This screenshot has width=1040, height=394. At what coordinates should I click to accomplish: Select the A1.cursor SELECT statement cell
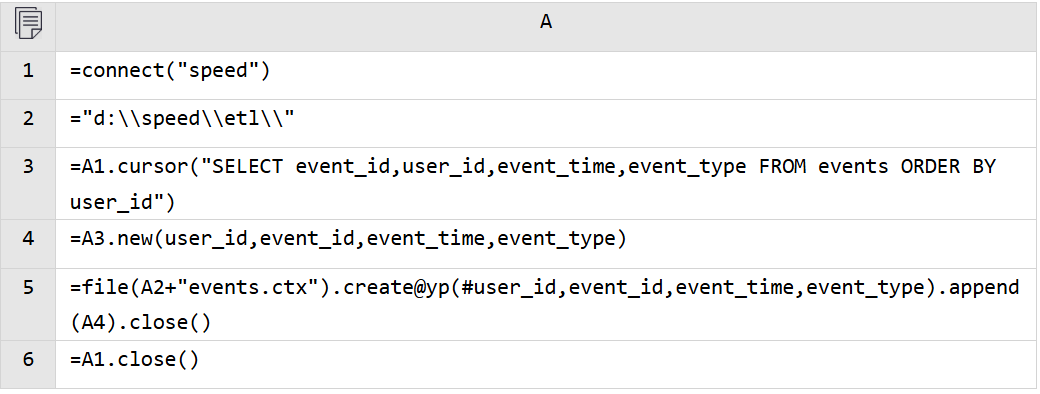click(x=546, y=183)
